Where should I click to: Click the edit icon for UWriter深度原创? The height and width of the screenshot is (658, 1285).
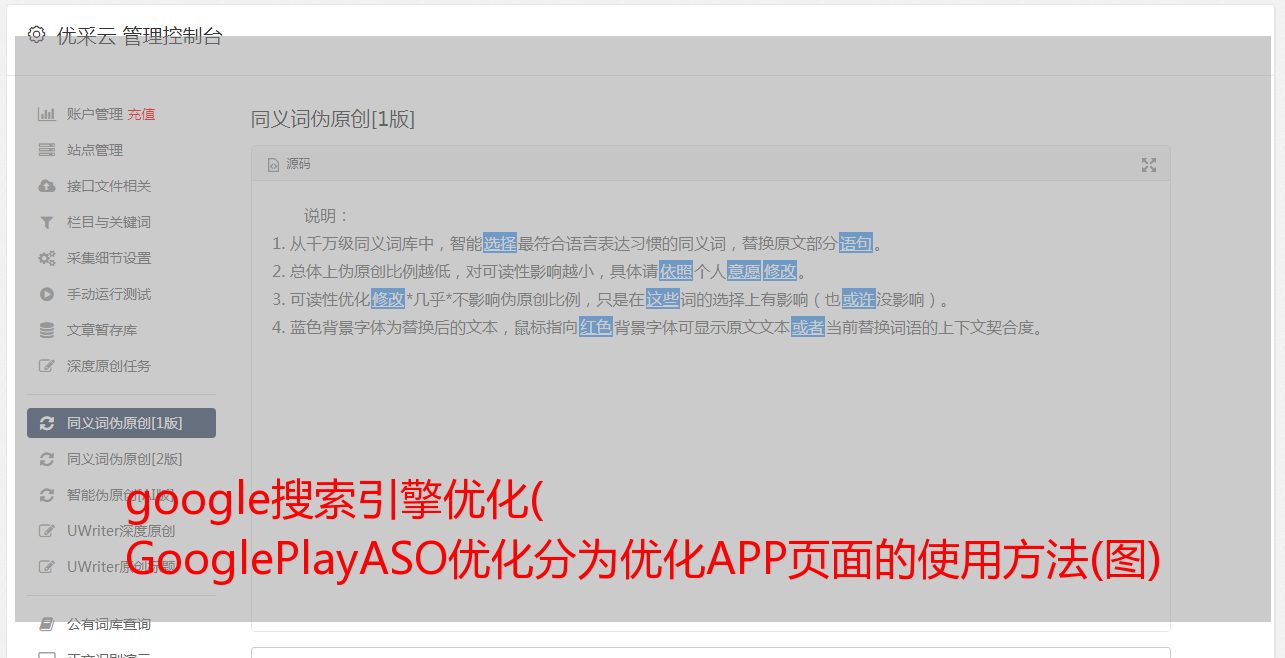click(46, 531)
